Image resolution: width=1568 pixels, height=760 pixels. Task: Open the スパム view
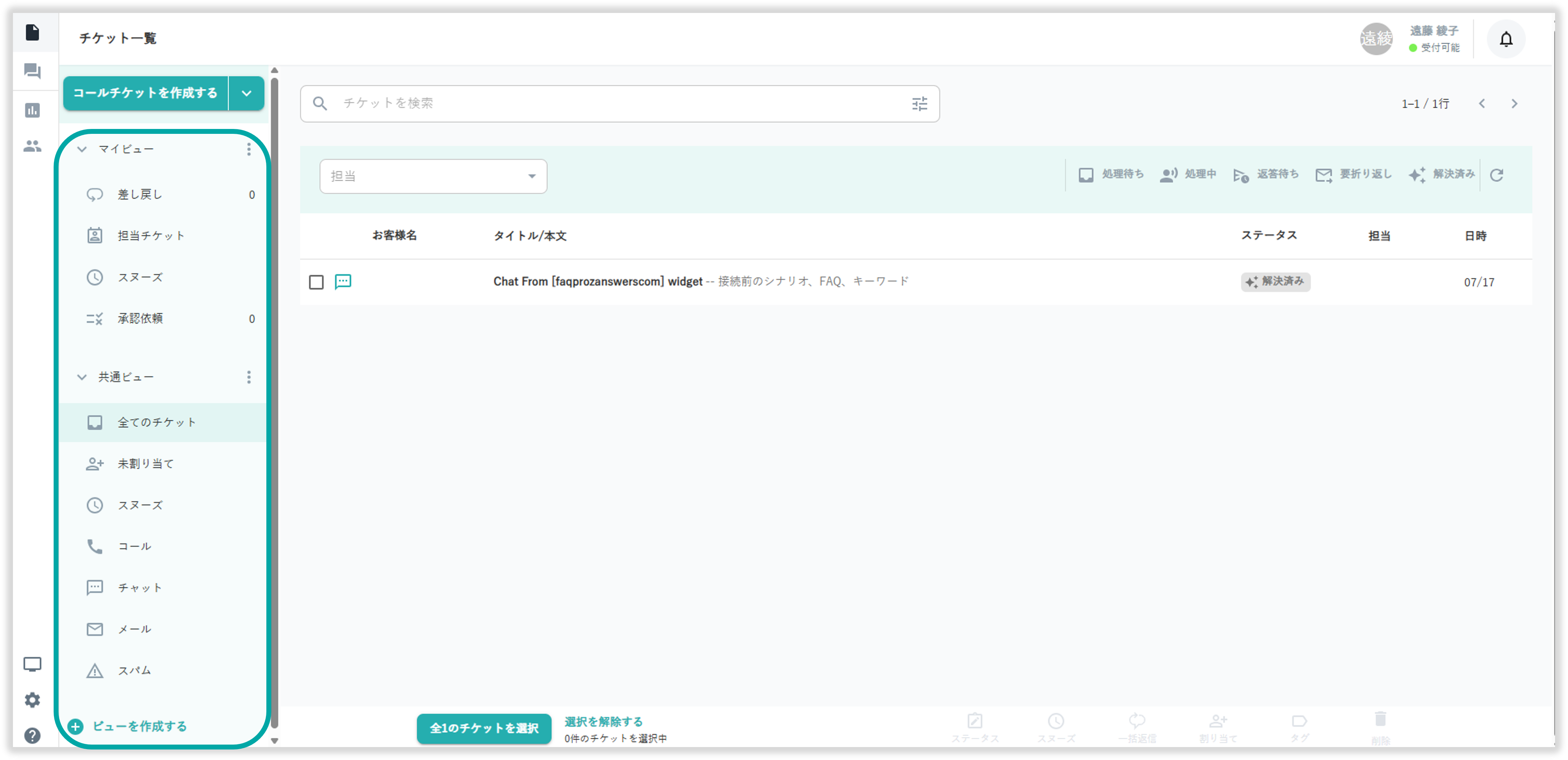click(x=135, y=671)
